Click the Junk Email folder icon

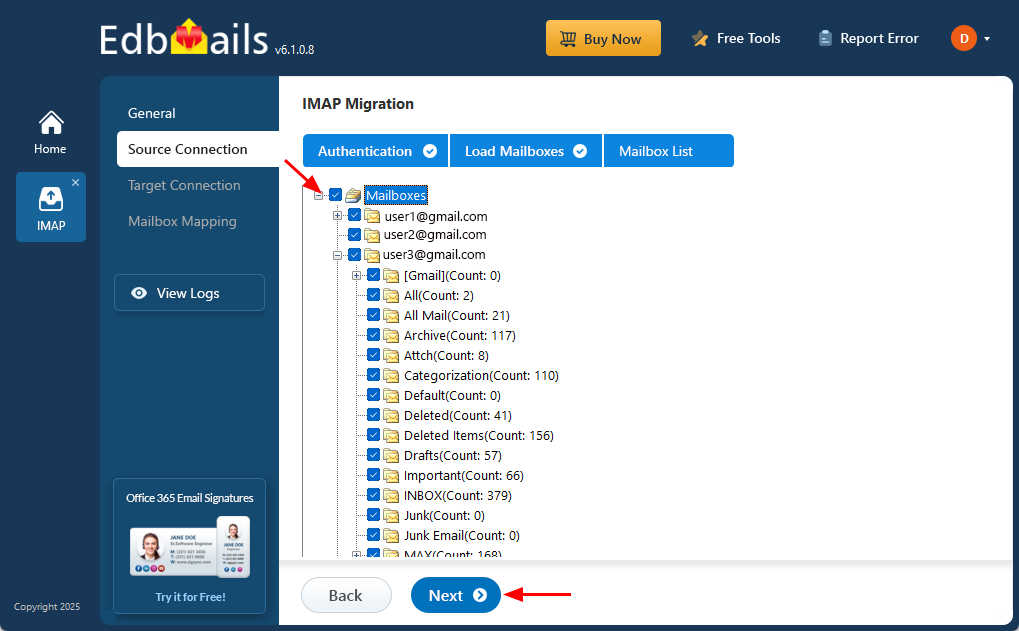391,536
